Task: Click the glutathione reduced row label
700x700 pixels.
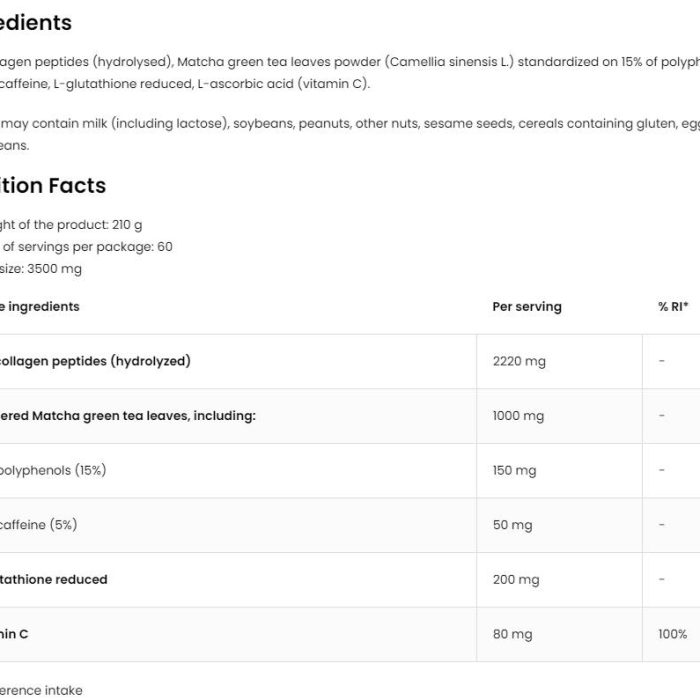Action: (x=54, y=579)
